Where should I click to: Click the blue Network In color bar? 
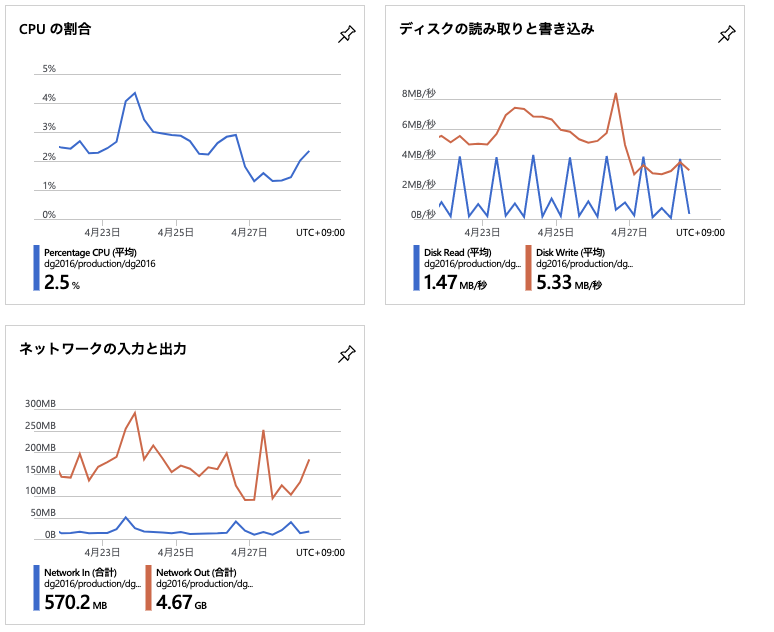pos(37,588)
